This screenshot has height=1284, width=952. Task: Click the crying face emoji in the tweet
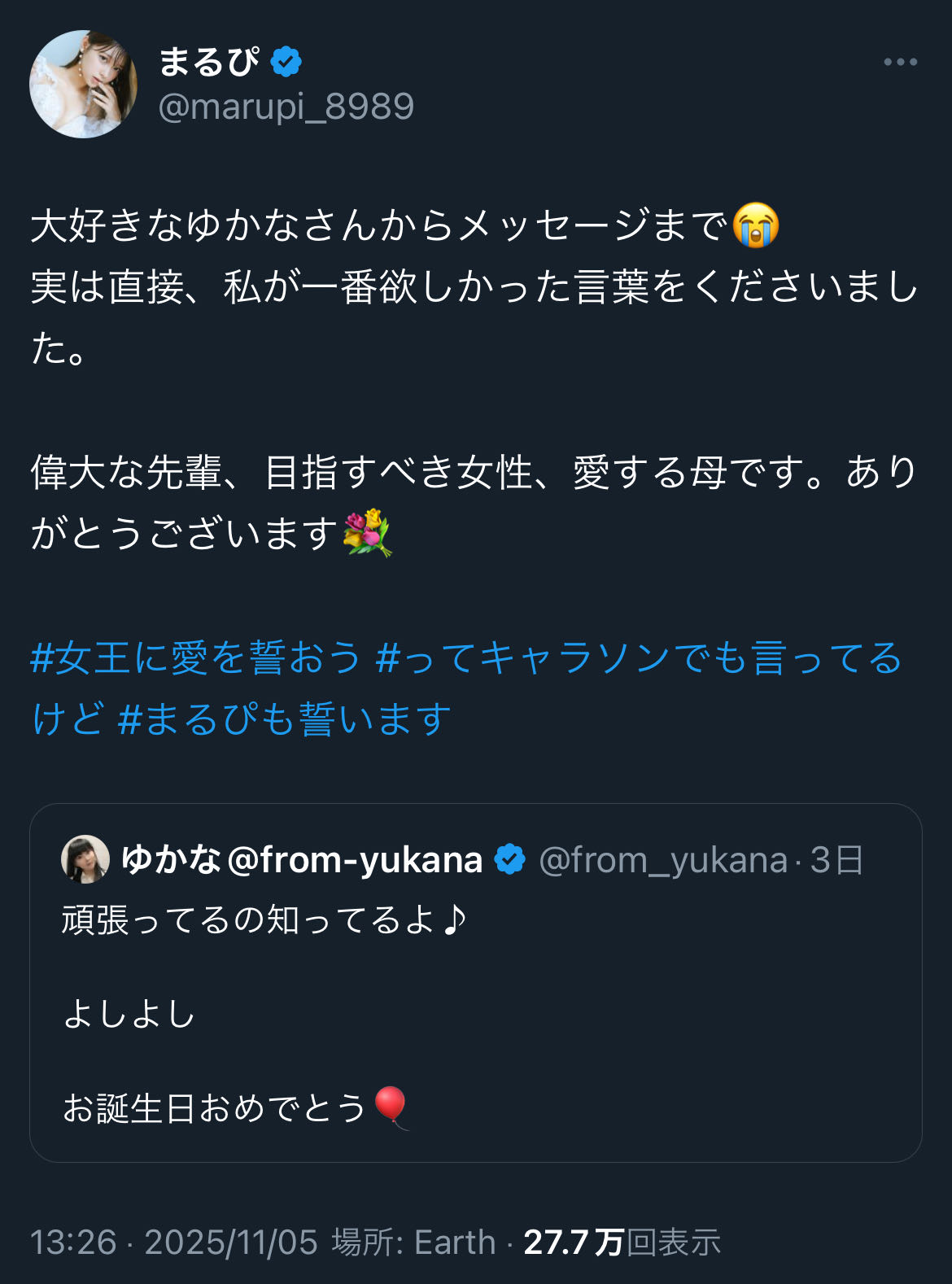coord(756,225)
